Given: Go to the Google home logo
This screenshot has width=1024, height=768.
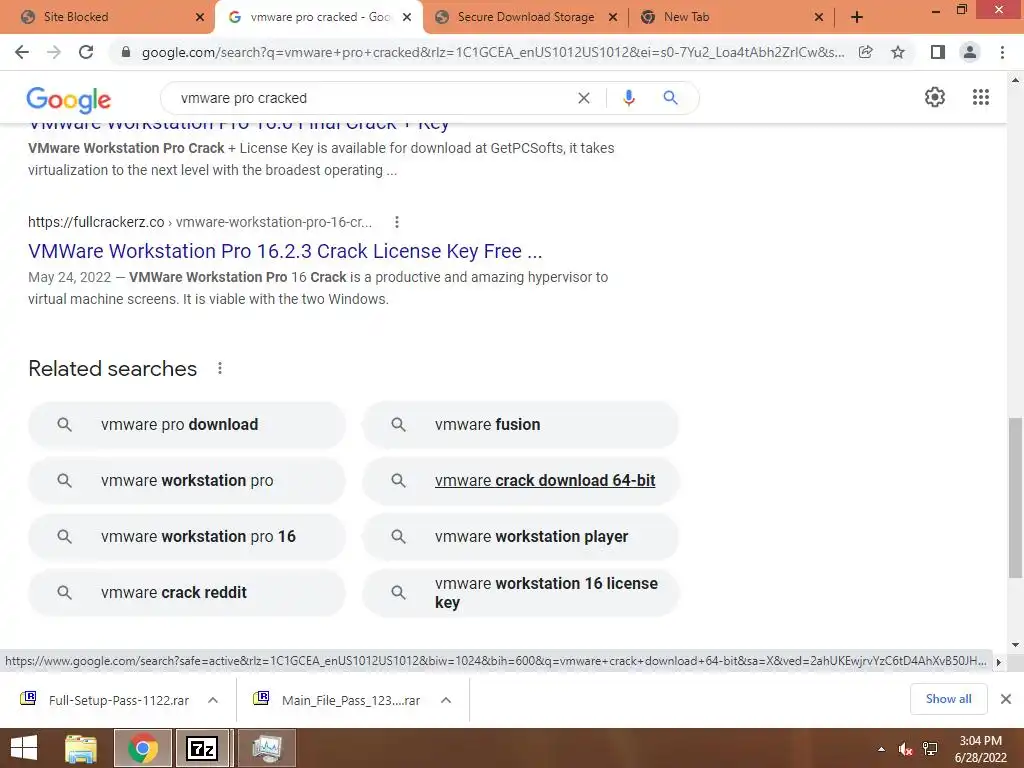Looking at the screenshot, I should click(69, 99).
